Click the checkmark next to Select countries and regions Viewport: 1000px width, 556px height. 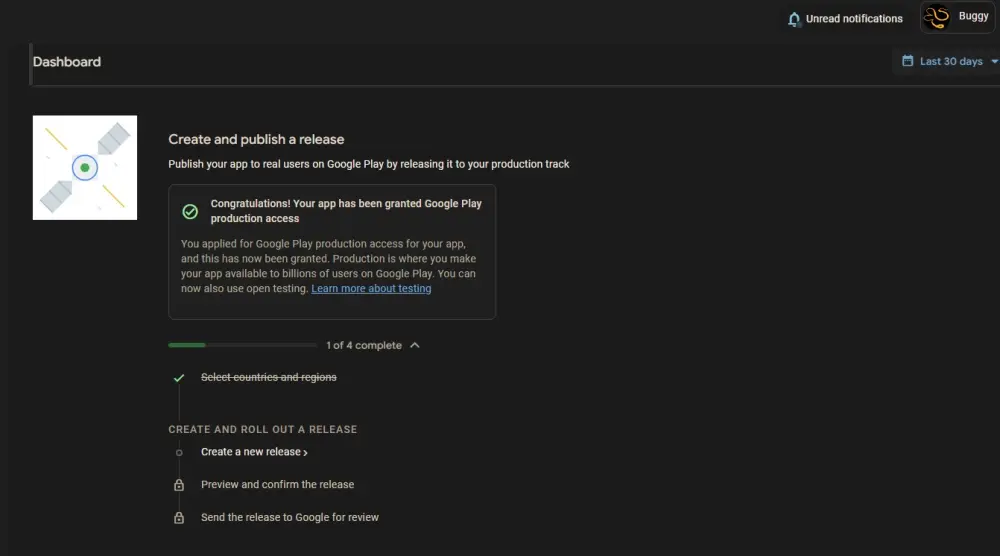(179, 377)
